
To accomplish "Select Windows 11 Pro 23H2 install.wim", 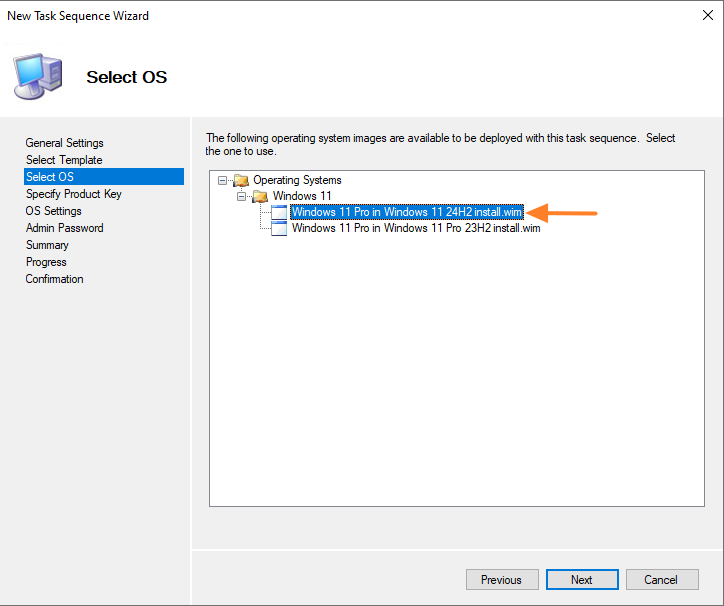I will [416, 228].
